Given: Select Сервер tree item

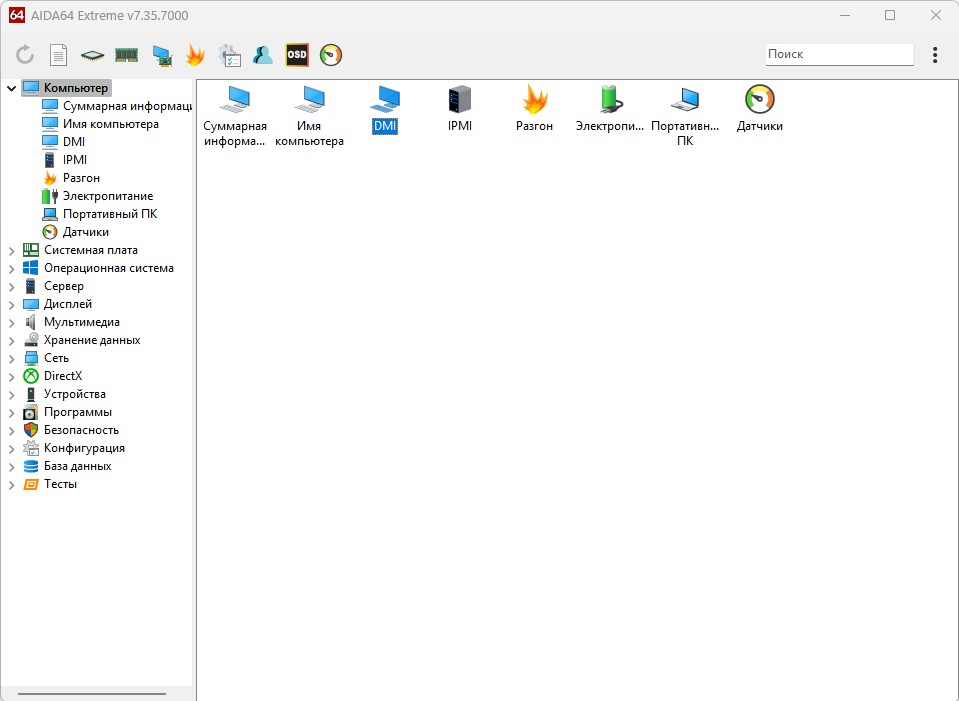Looking at the screenshot, I should (x=53, y=286).
